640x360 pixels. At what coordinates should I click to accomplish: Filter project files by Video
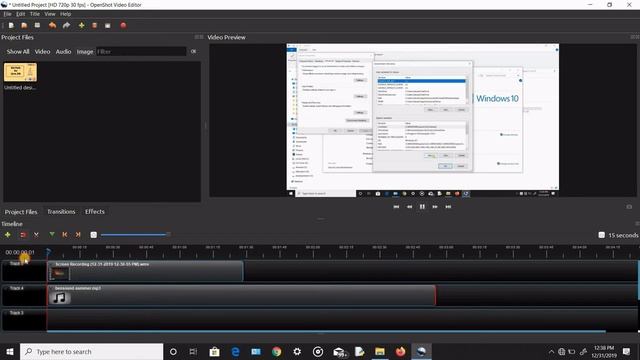click(42, 51)
